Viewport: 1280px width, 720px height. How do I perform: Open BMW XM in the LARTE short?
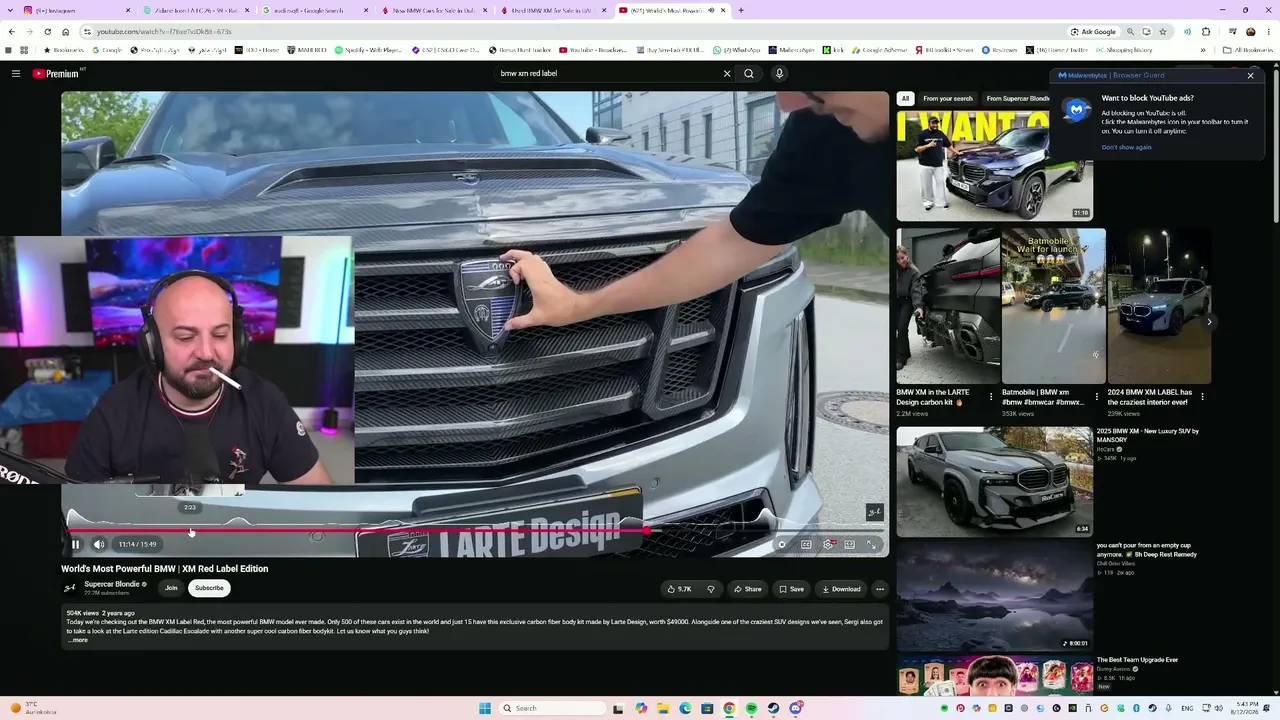(948, 306)
